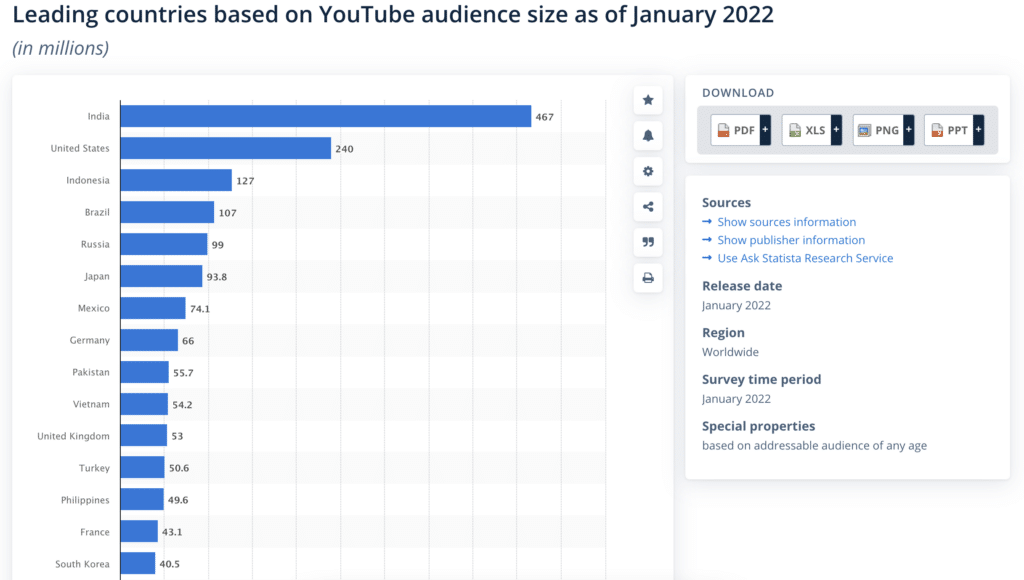Click the value label 43.1
The height and width of the screenshot is (580, 1024).
[172, 532]
